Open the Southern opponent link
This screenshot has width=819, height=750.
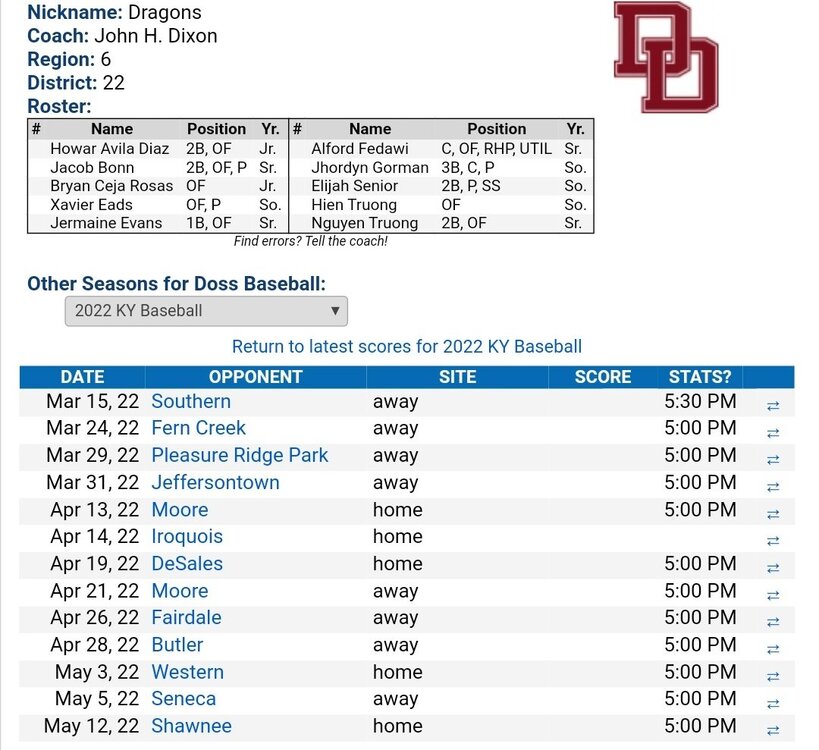(191, 401)
